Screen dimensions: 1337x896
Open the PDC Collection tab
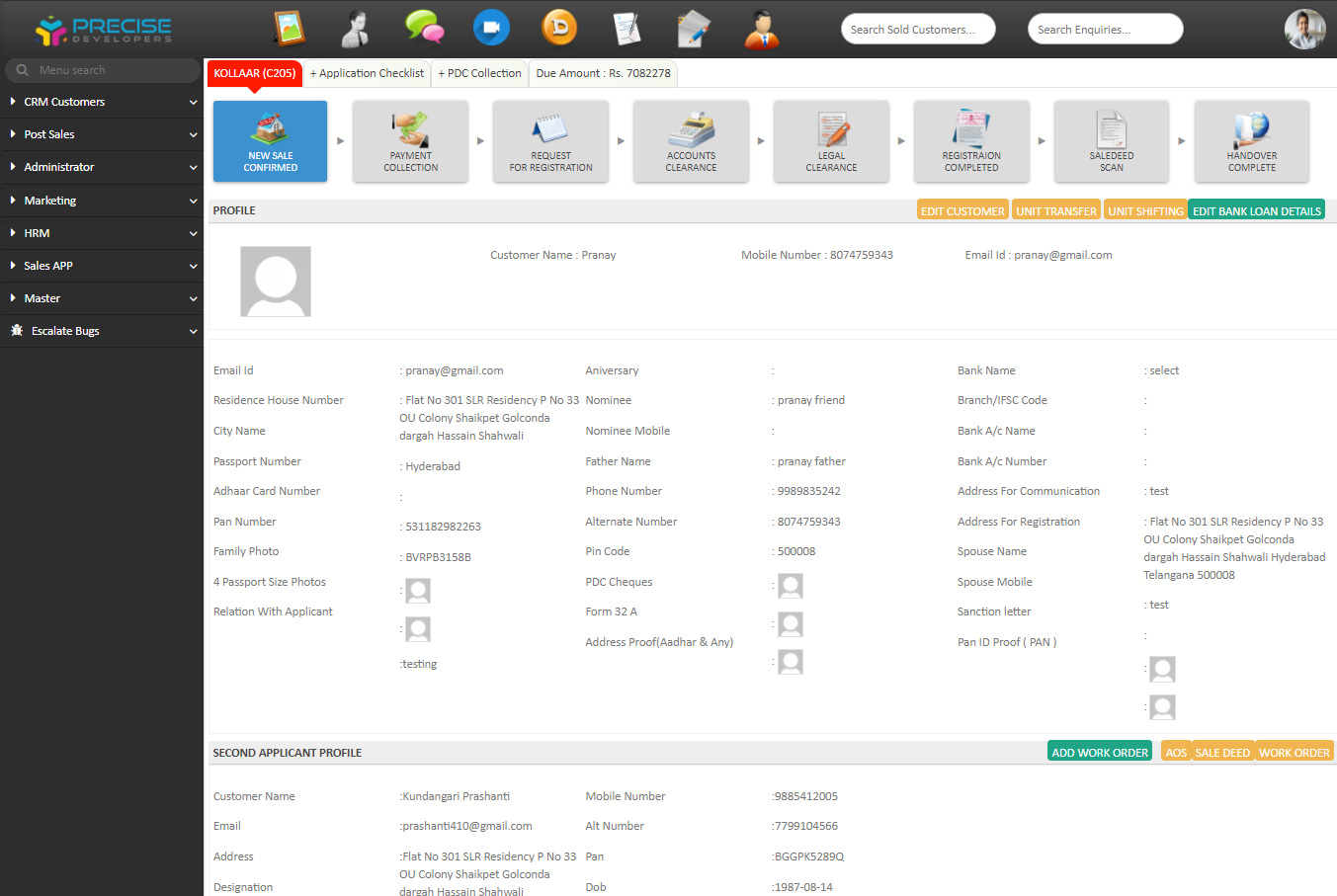point(479,72)
